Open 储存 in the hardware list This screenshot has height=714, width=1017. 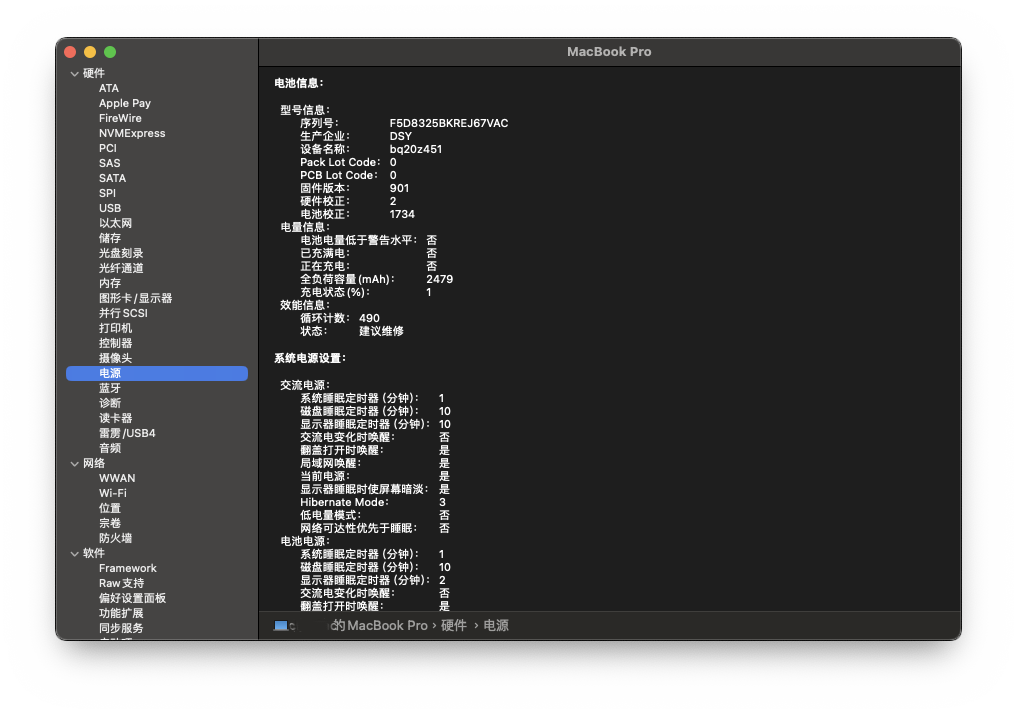pos(110,238)
